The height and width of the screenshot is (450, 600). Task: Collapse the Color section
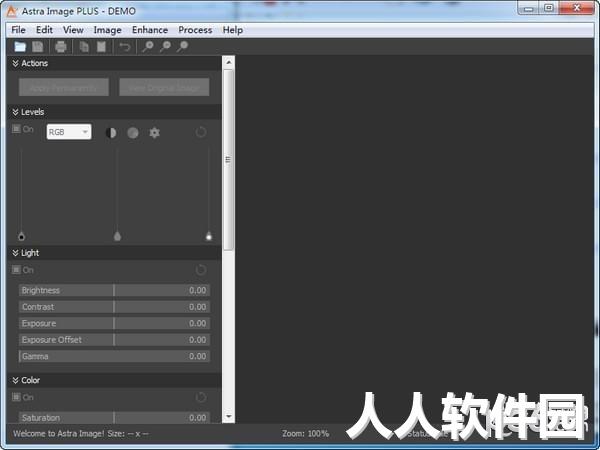(x=15, y=380)
